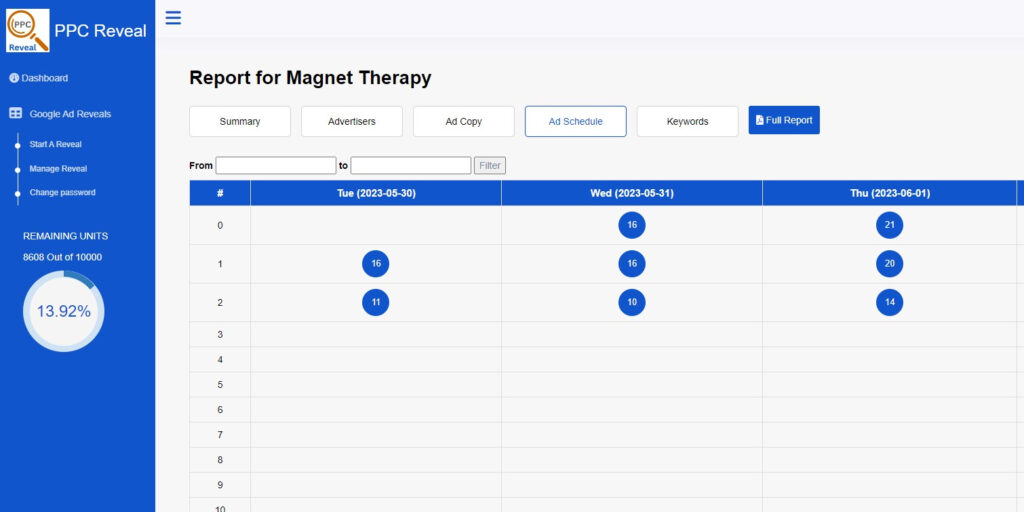This screenshot has width=1024, height=512.
Task: Click the From date input field
Action: pos(276,165)
